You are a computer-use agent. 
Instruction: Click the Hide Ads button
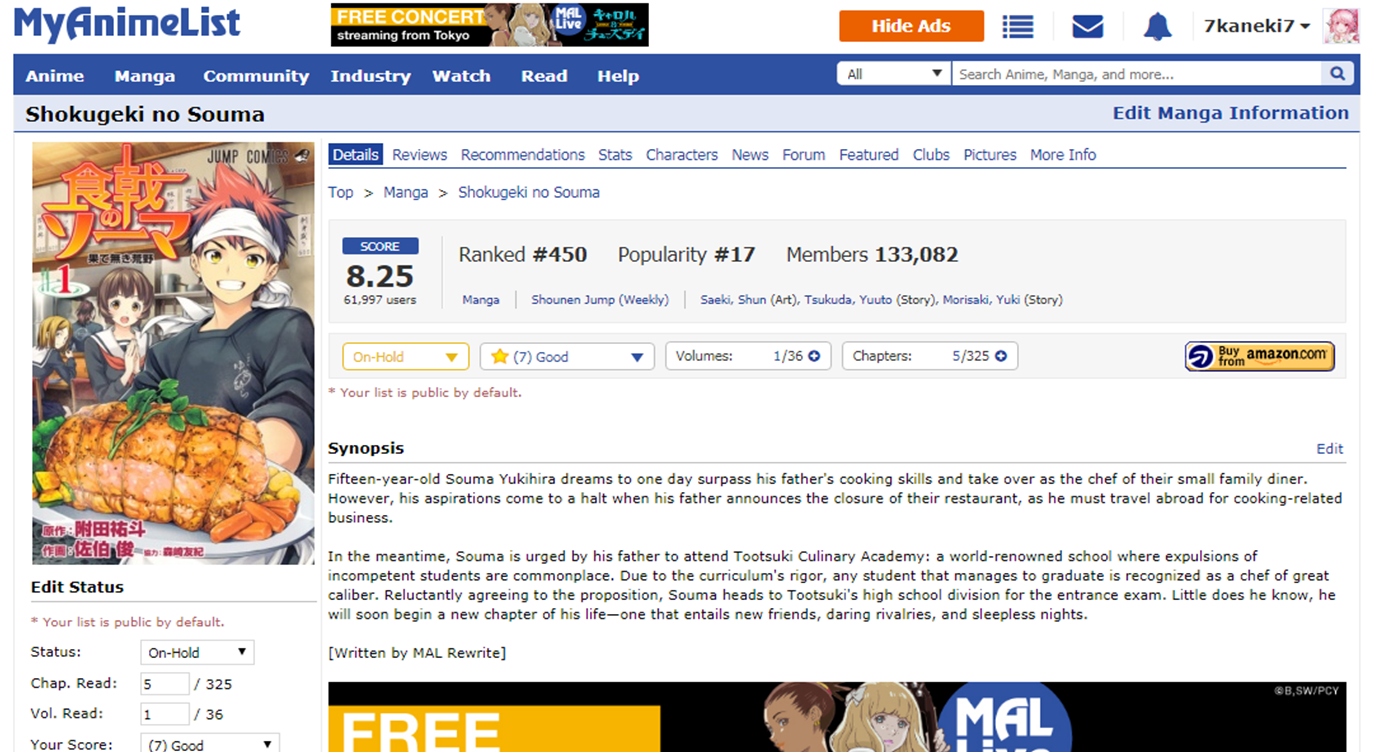coord(911,27)
